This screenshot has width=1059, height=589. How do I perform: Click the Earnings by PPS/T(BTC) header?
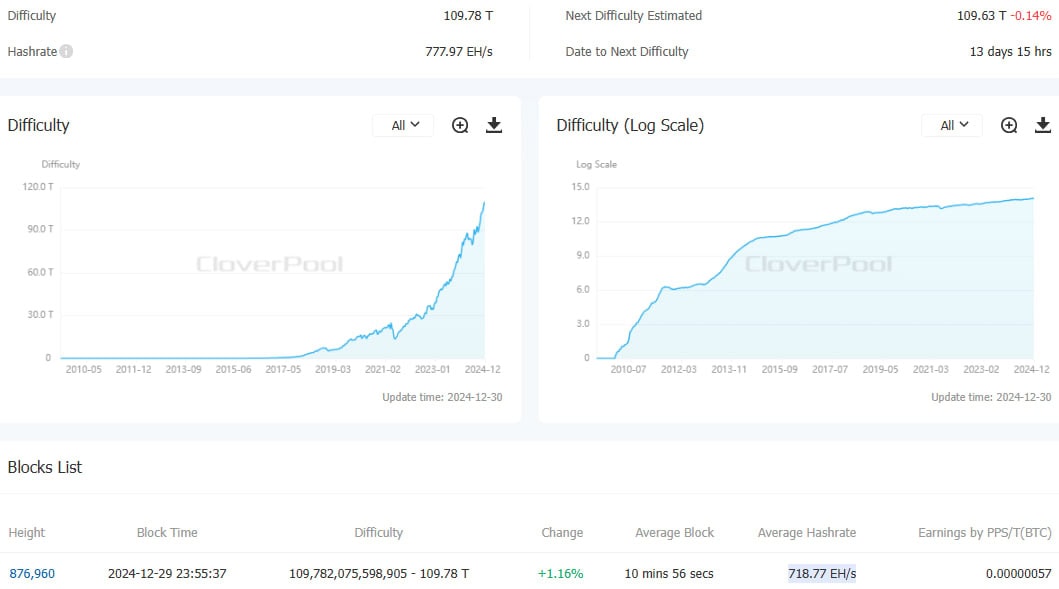click(984, 532)
